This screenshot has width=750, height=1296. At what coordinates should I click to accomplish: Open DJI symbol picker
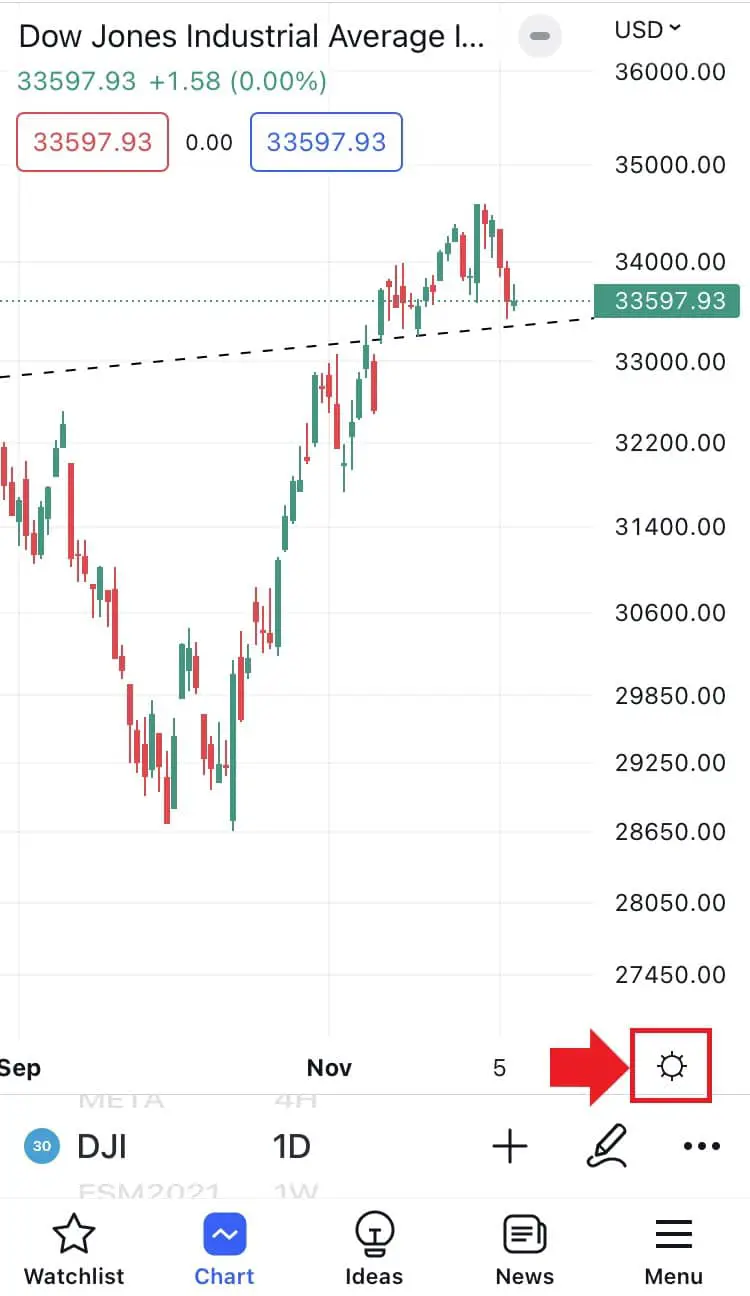(x=102, y=1146)
